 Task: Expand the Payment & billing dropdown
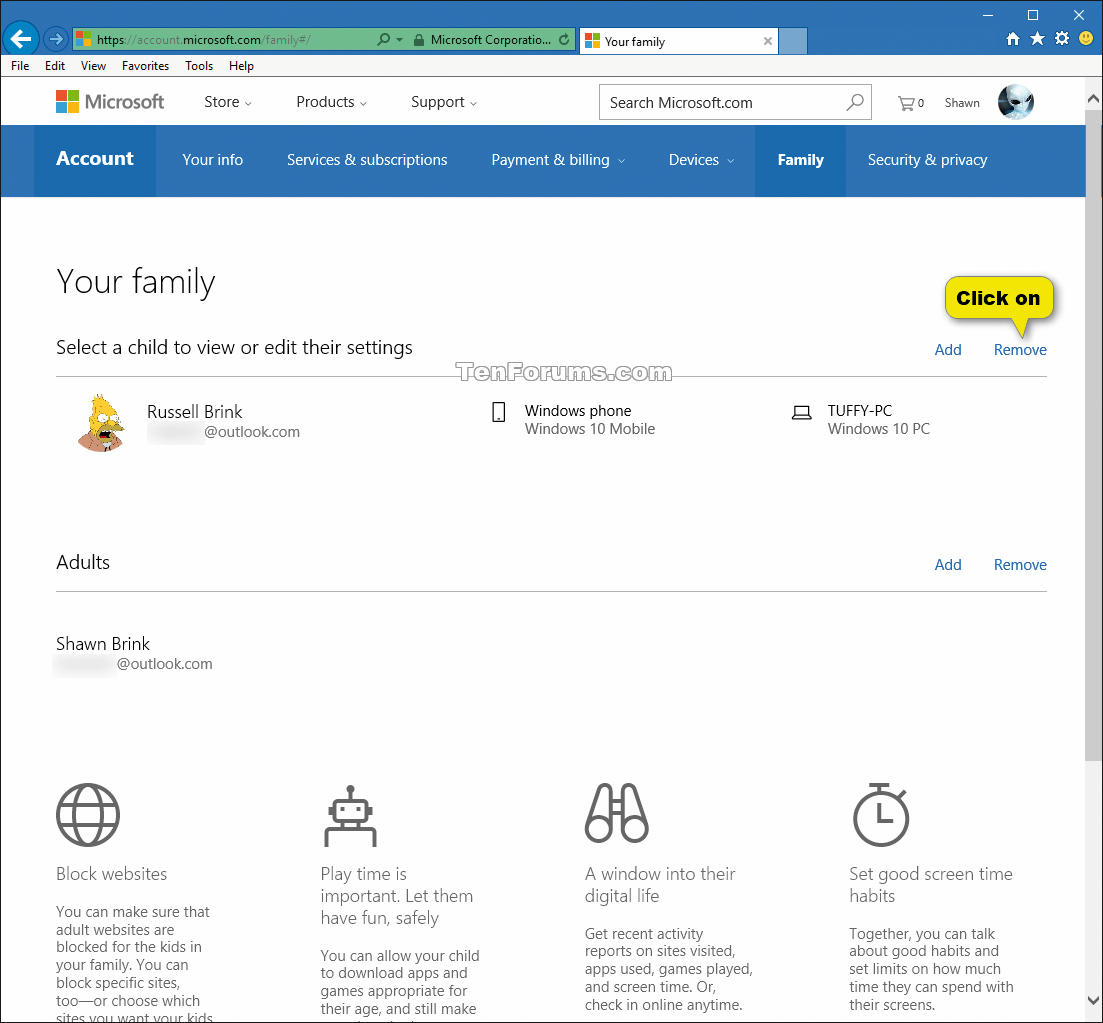click(x=558, y=160)
